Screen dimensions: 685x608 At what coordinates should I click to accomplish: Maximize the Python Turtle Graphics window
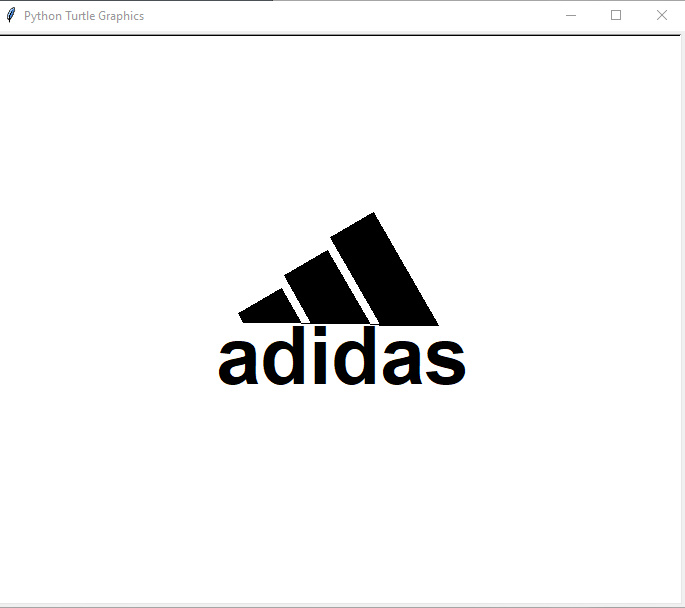click(x=616, y=16)
